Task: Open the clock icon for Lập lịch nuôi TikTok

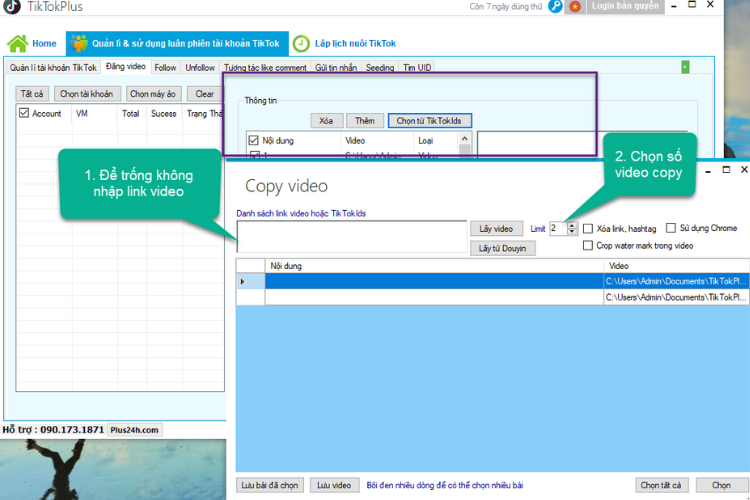Action: tap(301, 44)
